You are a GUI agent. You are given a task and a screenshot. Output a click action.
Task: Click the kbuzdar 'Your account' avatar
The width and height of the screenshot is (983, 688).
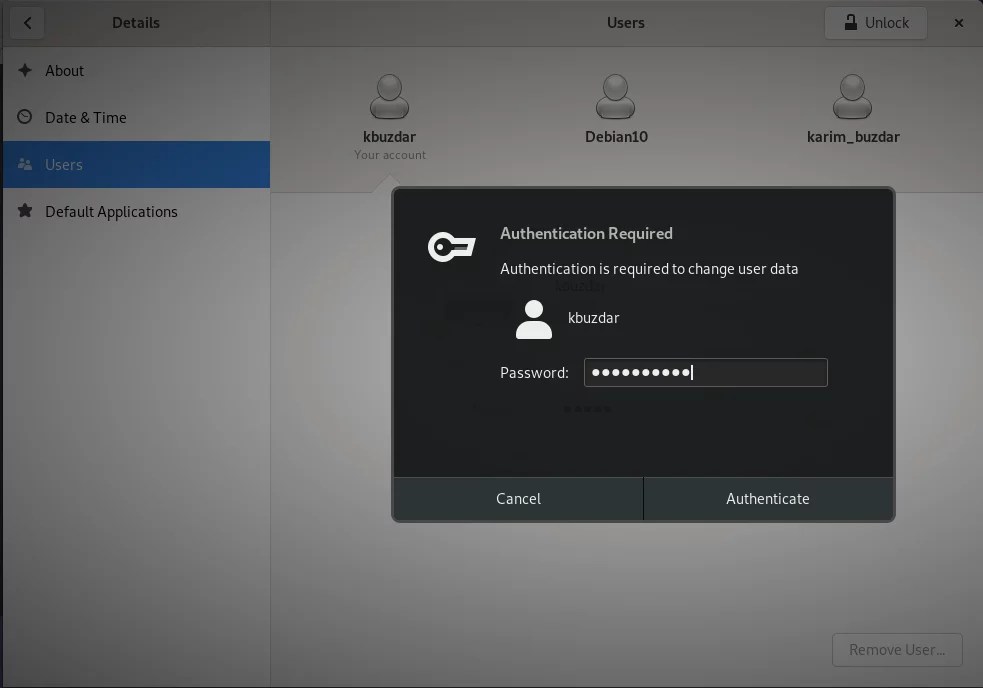[x=388, y=95]
